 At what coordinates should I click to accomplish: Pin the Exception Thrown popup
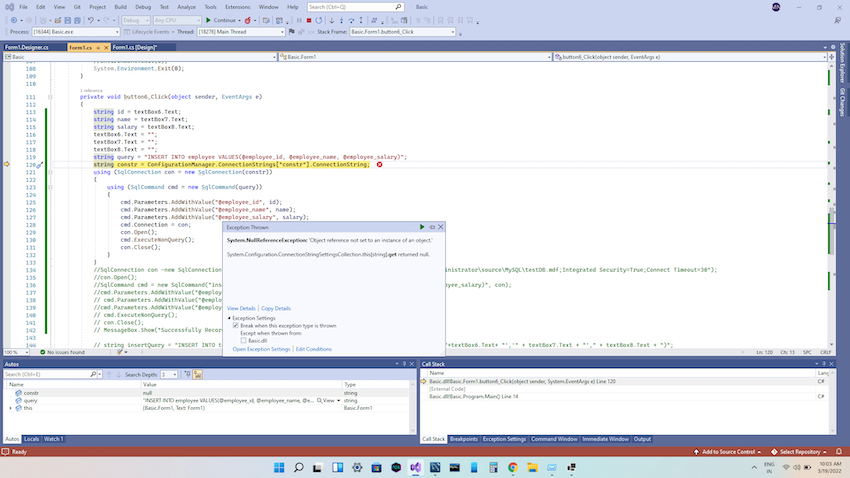(432, 227)
